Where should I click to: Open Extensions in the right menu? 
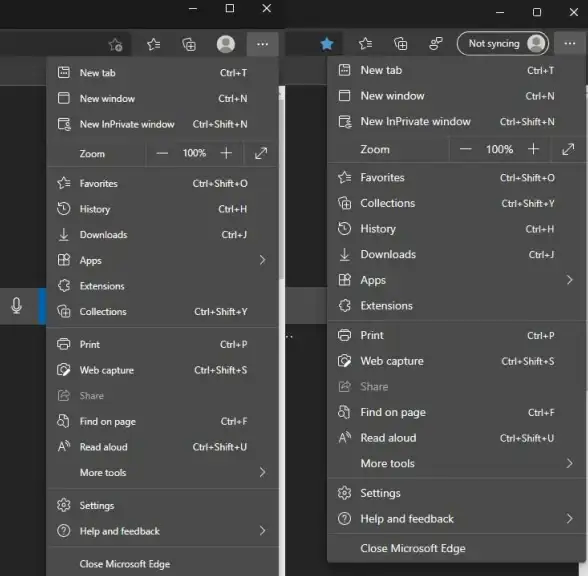(456, 306)
